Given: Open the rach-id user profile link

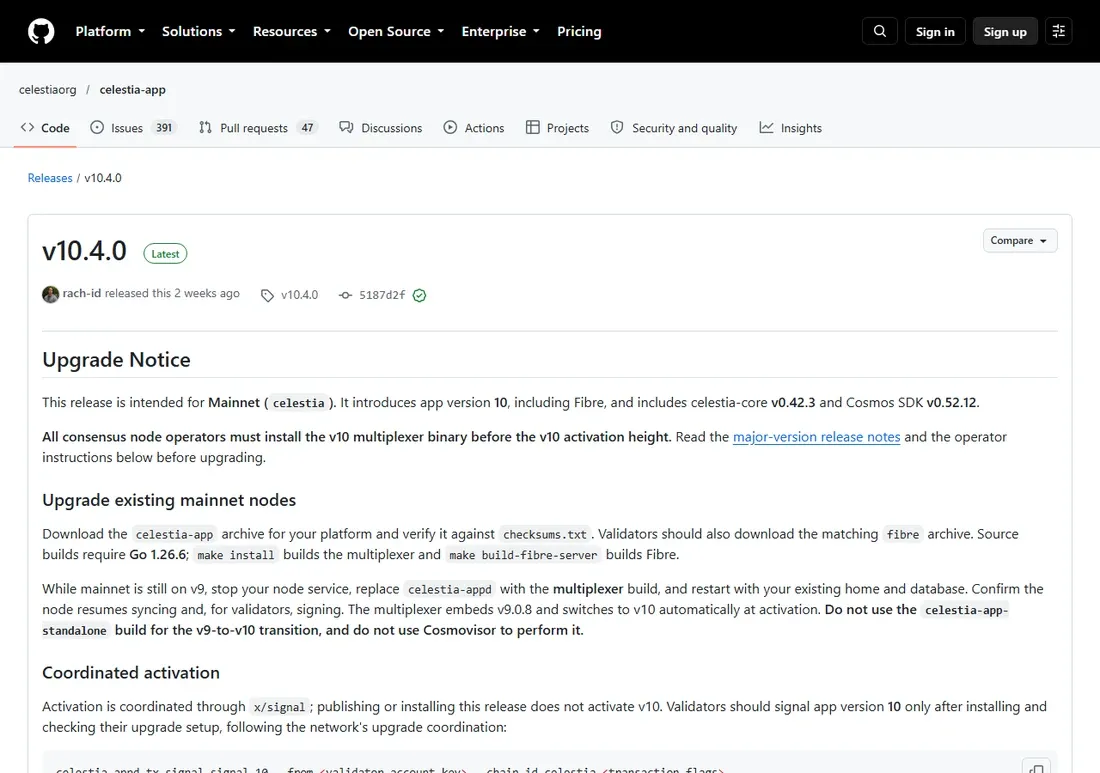Looking at the screenshot, I should click(x=81, y=293).
